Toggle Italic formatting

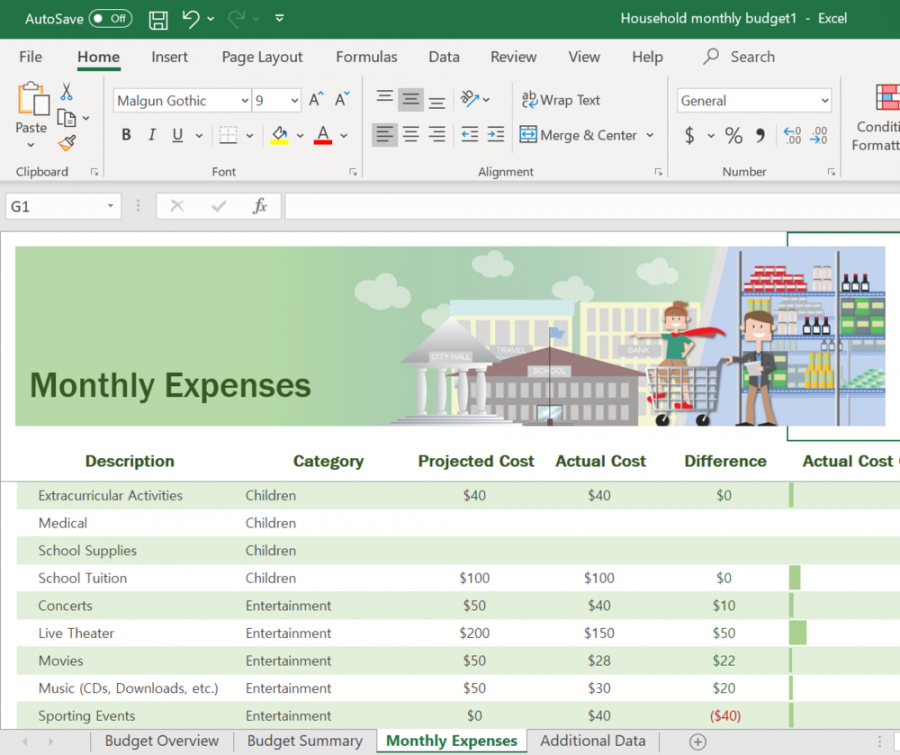click(152, 135)
